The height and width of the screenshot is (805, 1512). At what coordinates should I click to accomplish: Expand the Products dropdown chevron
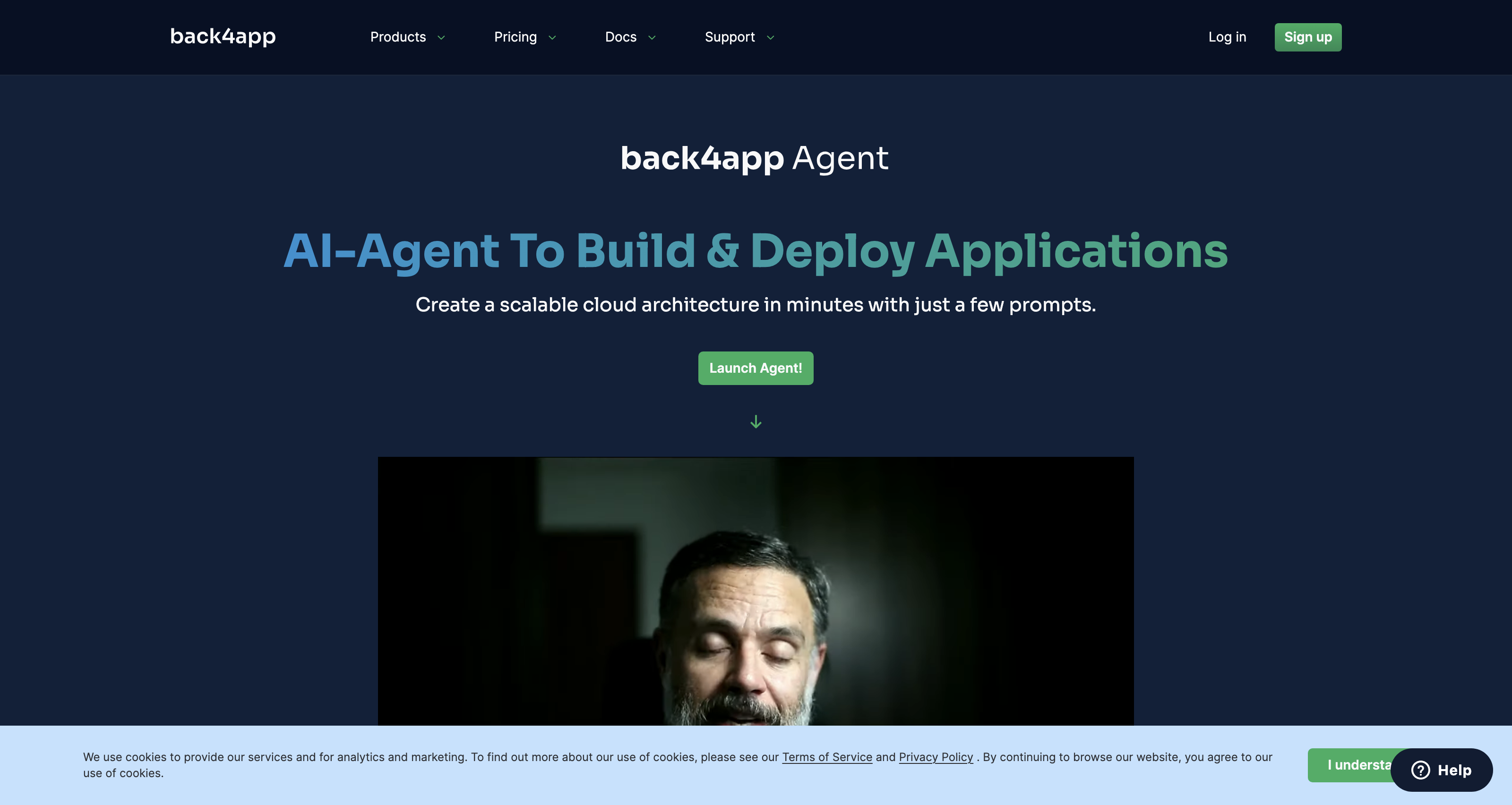(x=441, y=37)
